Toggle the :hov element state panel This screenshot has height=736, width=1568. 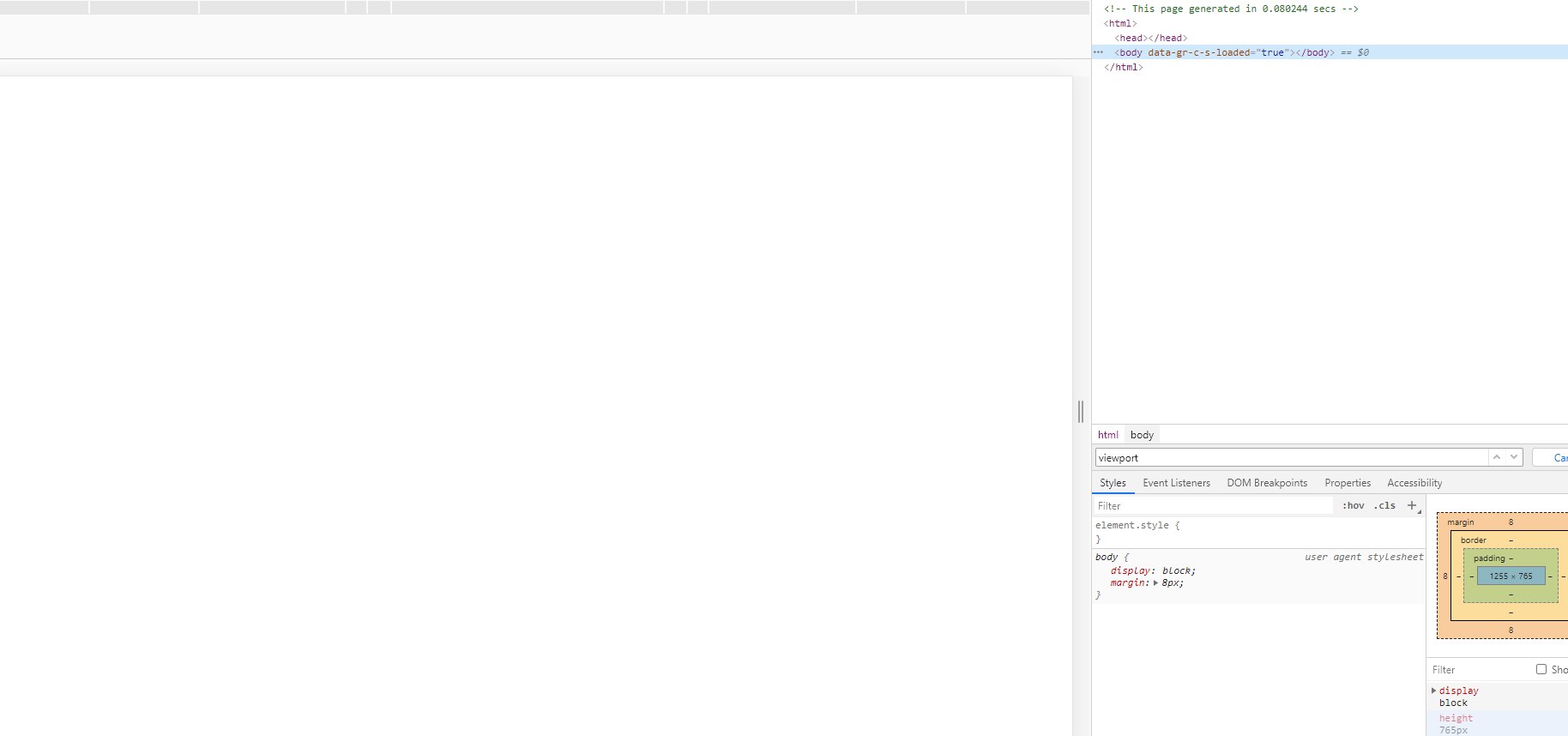pos(1354,506)
